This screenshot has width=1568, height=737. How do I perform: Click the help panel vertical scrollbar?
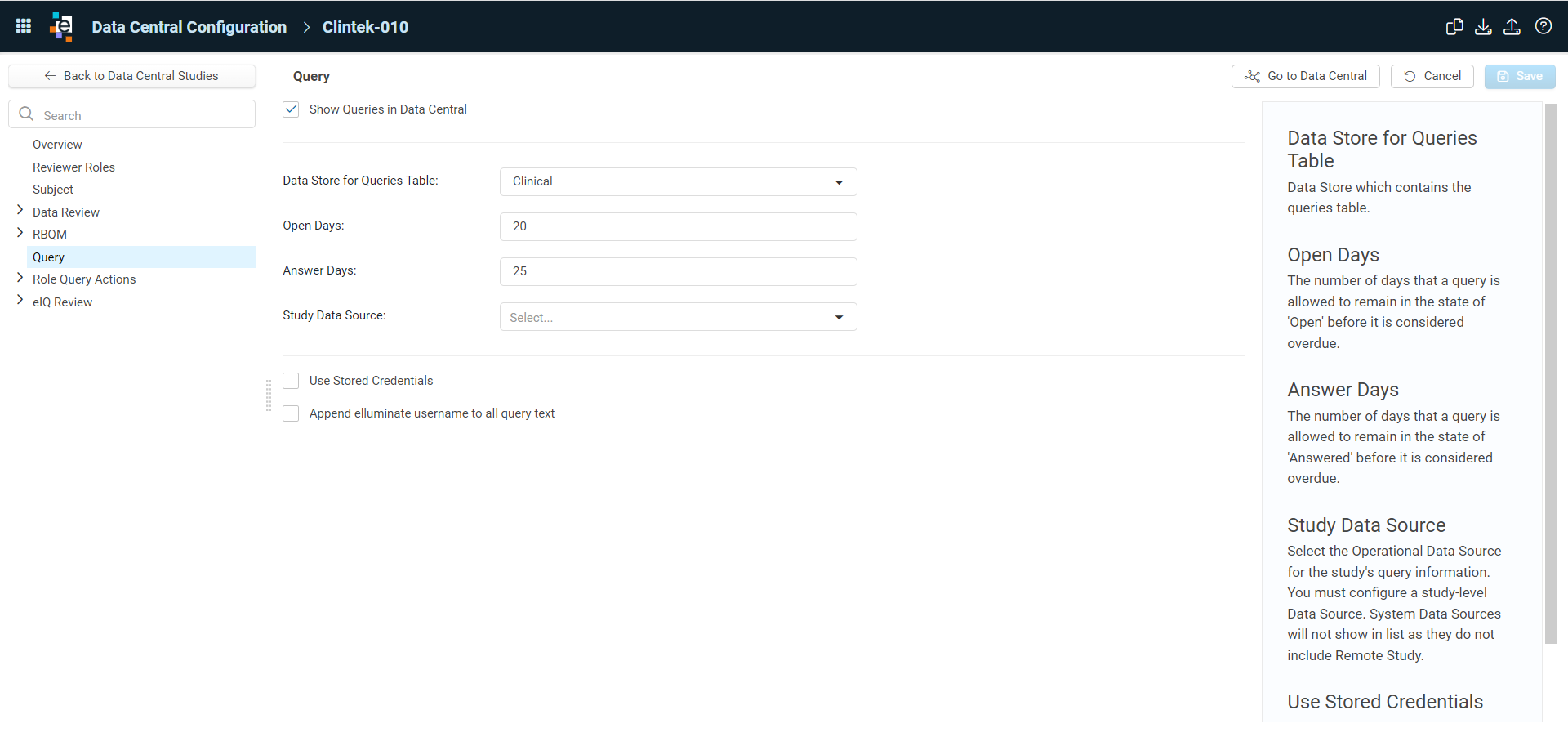1551,373
